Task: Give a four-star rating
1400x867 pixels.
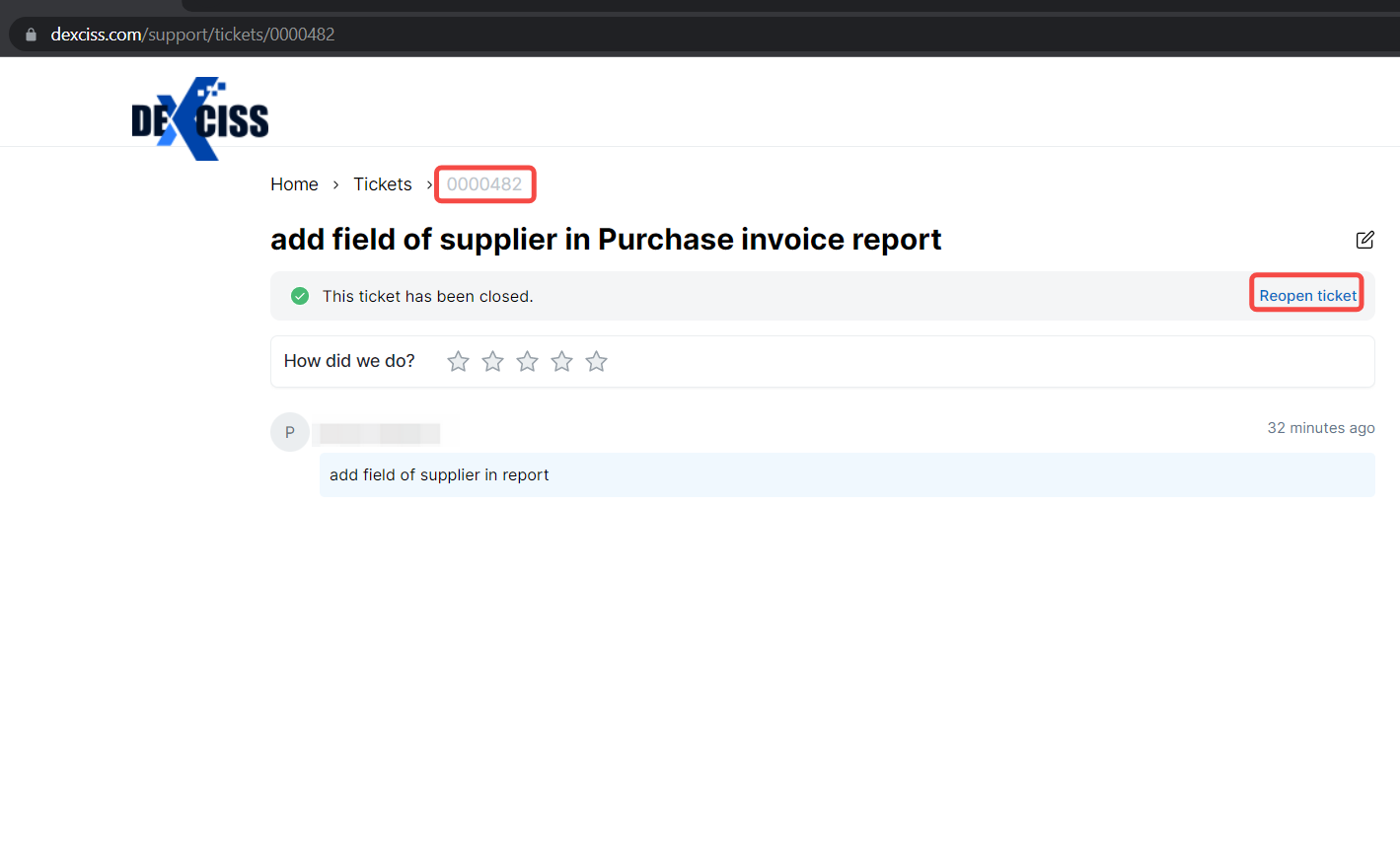Action: (x=561, y=361)
